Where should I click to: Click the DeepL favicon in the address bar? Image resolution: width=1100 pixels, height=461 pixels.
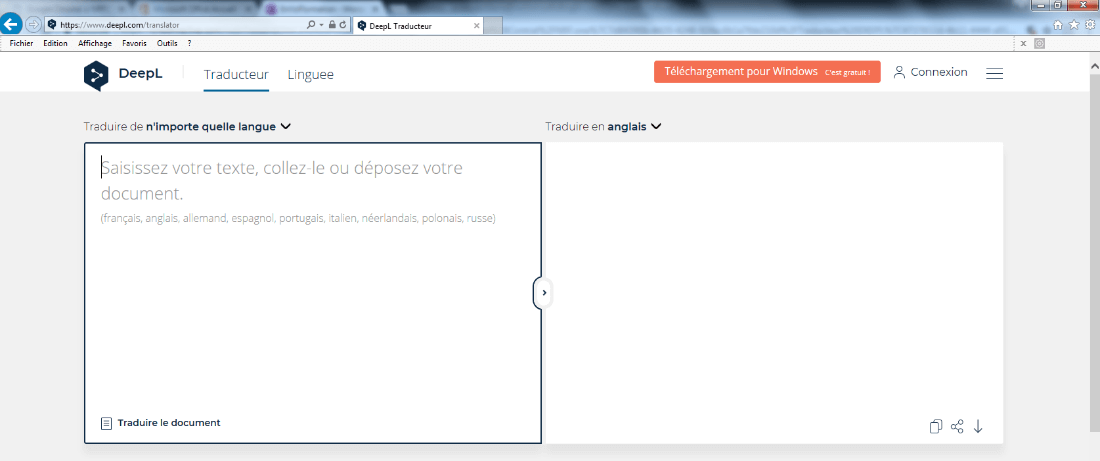click(52, 24)
